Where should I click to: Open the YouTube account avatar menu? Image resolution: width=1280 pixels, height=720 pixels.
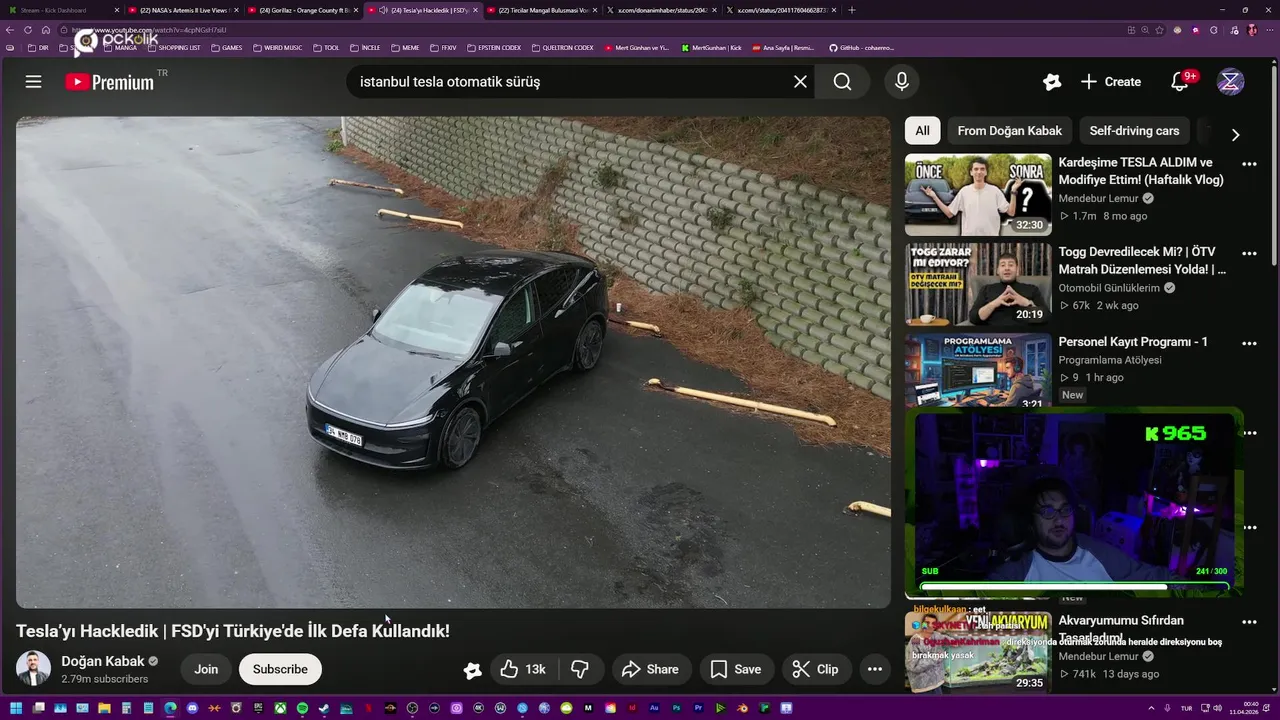click(x=1230, y=82)
